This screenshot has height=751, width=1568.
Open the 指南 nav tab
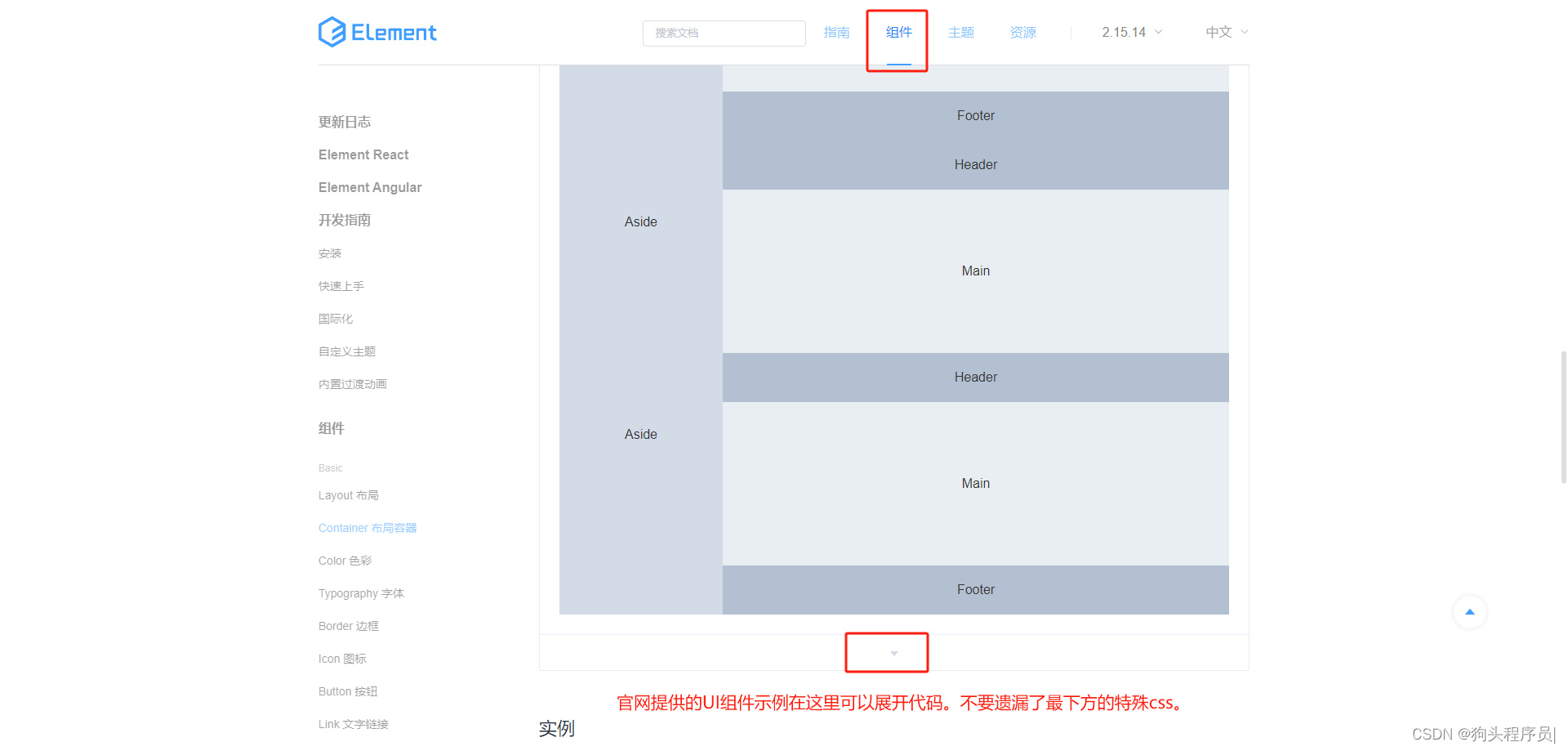(x=837, y=33)
